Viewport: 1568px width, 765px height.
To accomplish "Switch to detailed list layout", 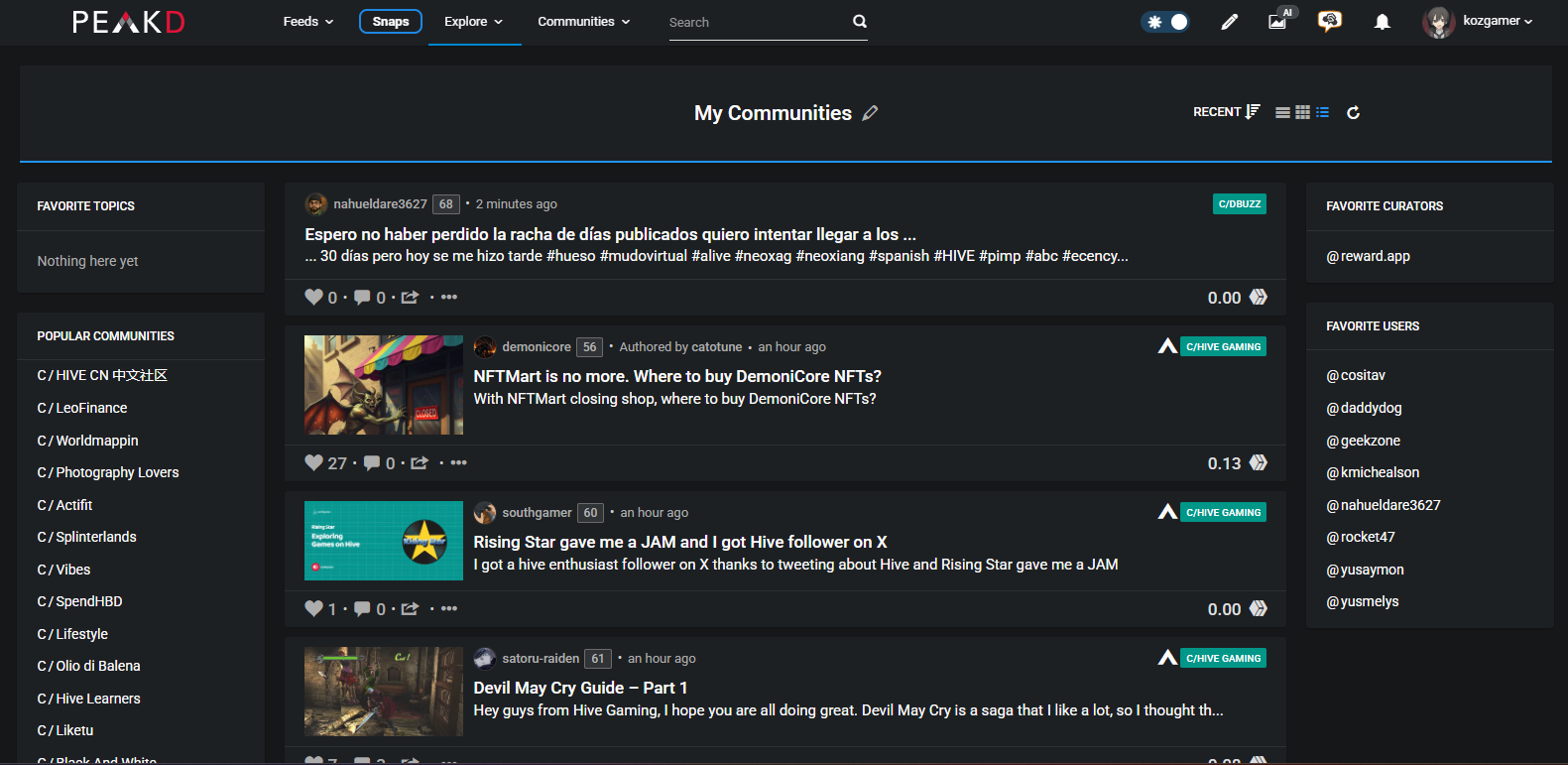I will click(1322, 112).
